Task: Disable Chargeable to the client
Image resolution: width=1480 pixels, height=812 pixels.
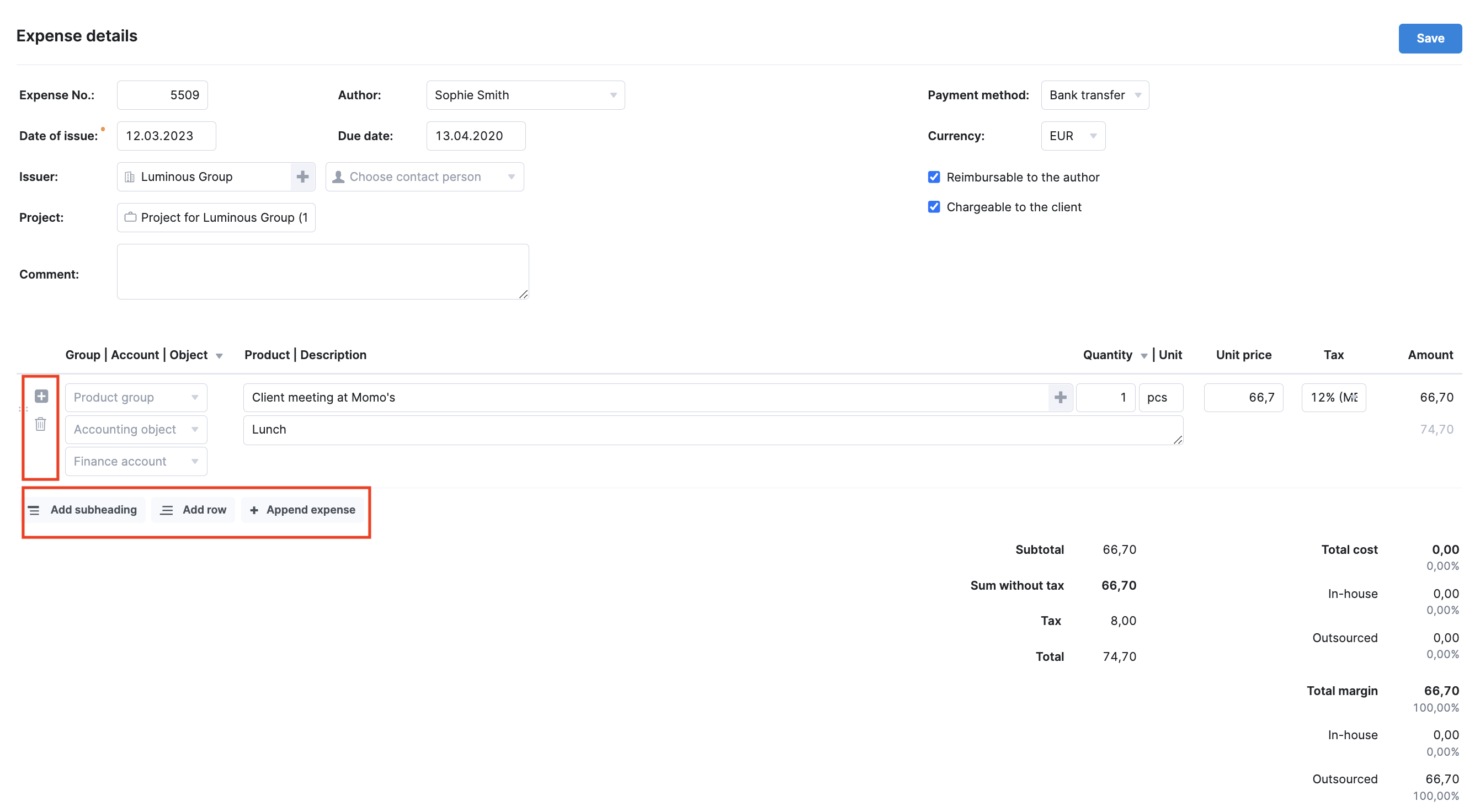Action: 933,207
